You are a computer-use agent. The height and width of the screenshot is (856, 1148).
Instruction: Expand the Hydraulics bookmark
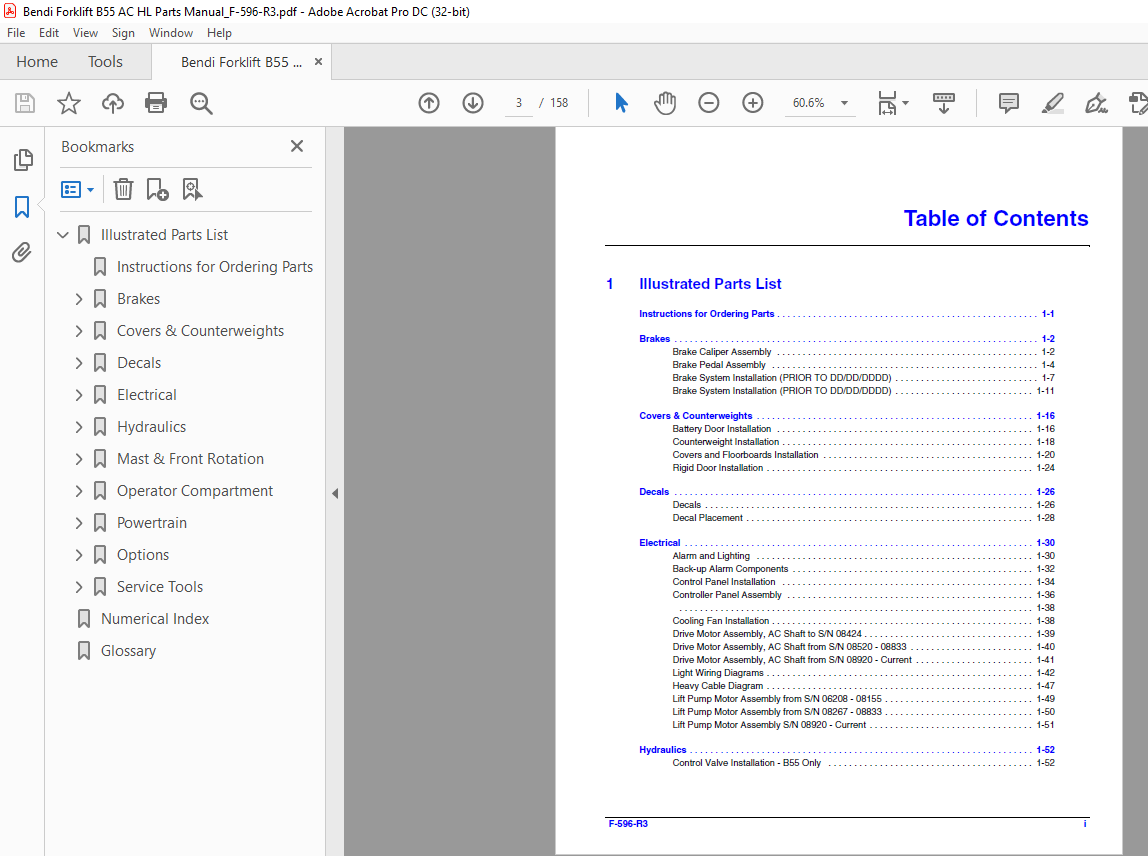click(79, 427)
